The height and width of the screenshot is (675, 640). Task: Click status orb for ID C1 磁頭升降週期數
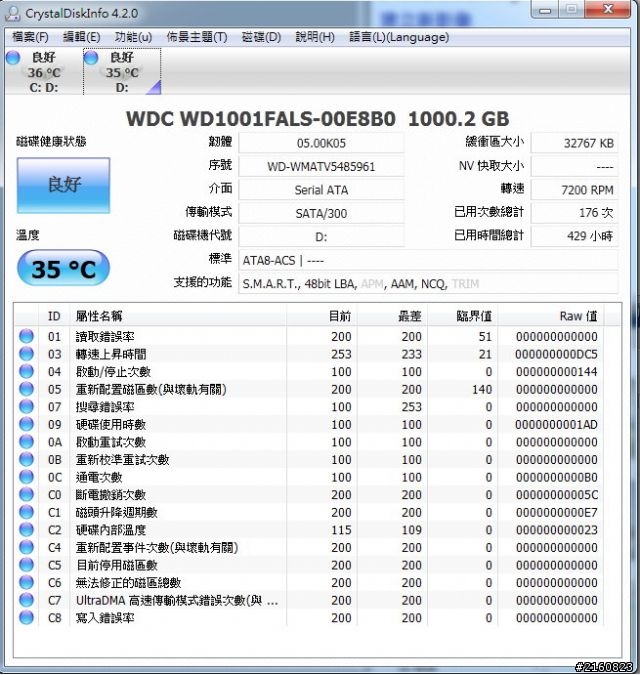tap(26, 512)
